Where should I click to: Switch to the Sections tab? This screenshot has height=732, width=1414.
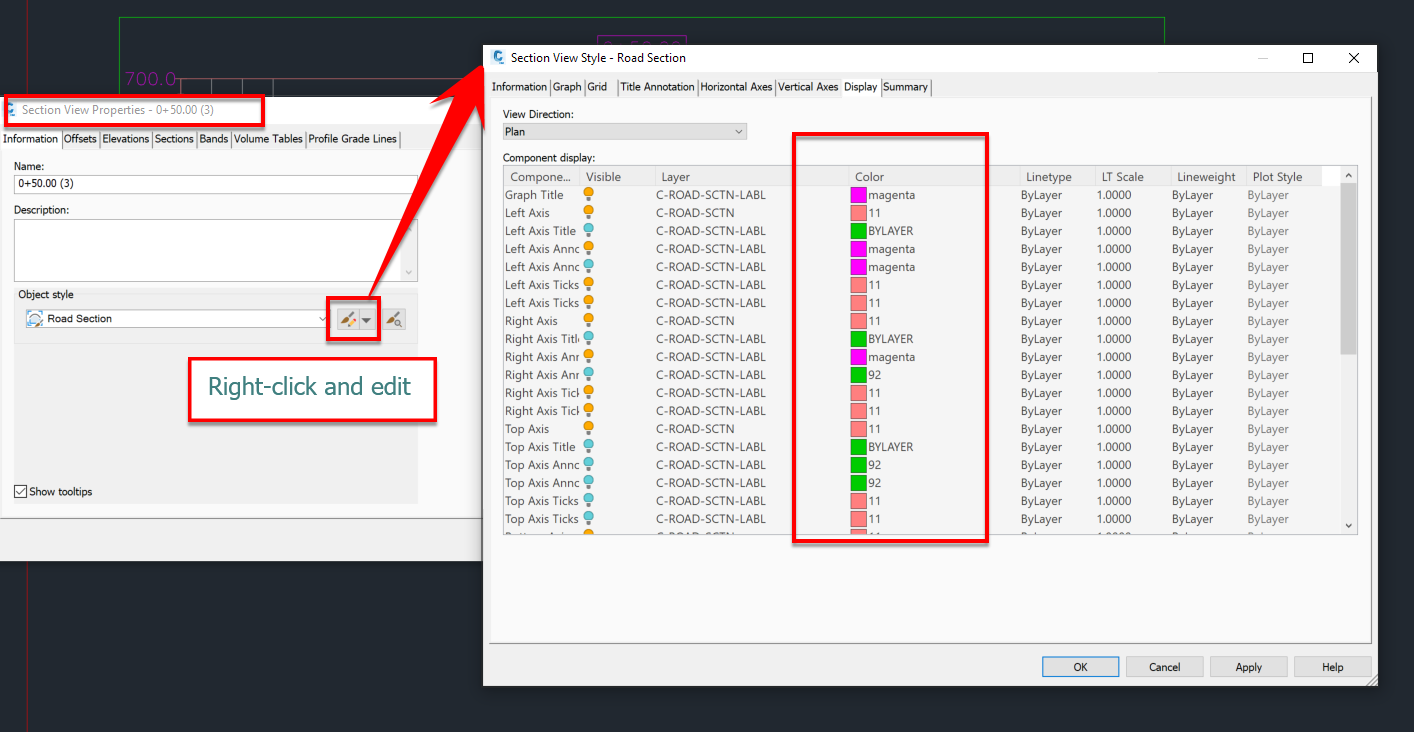(174, 139)
